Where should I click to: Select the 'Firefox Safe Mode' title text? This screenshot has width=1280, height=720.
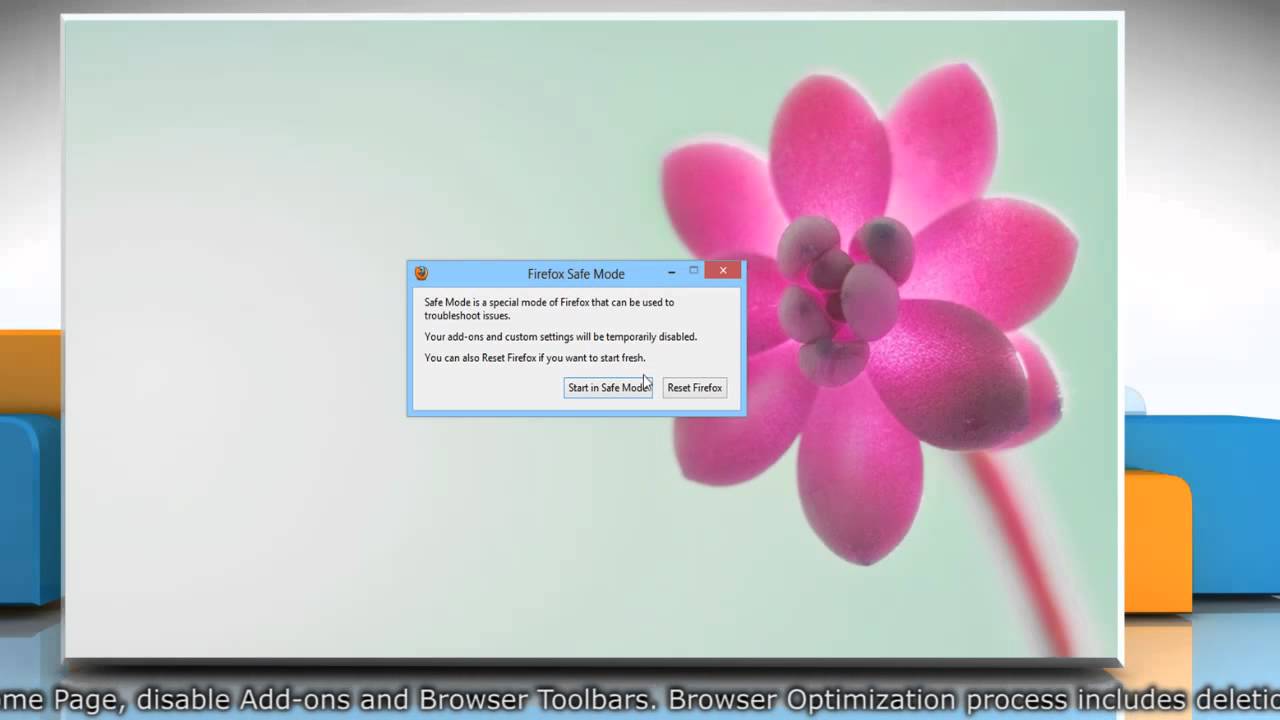coord(576,274)
